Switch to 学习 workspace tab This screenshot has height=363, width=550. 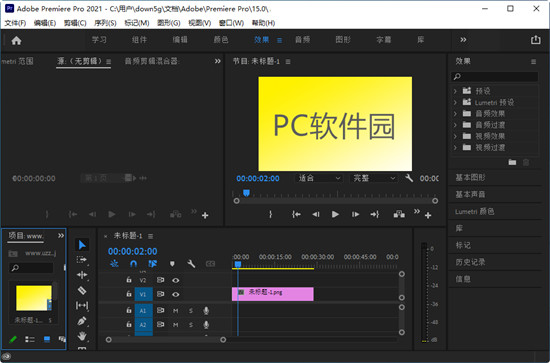(99, 40)
